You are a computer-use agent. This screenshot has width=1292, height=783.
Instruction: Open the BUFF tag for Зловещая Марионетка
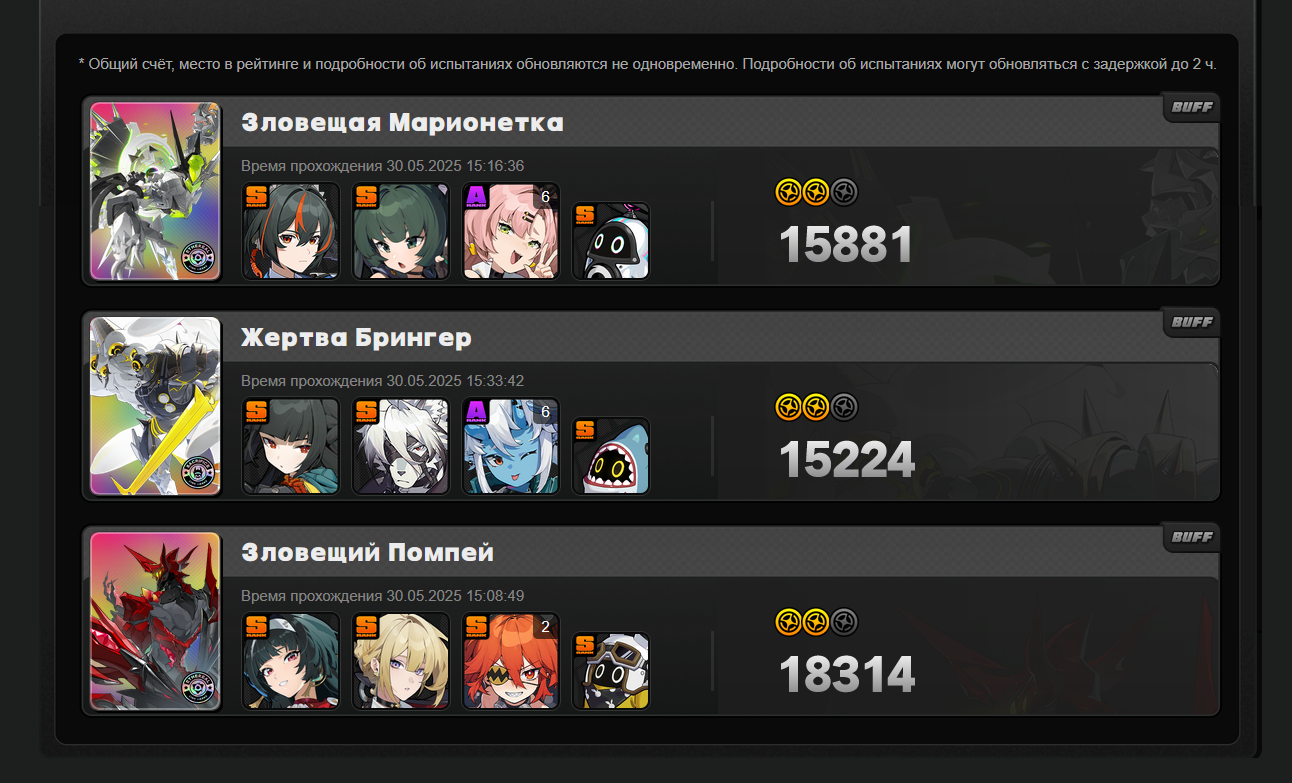point(1191,107)
